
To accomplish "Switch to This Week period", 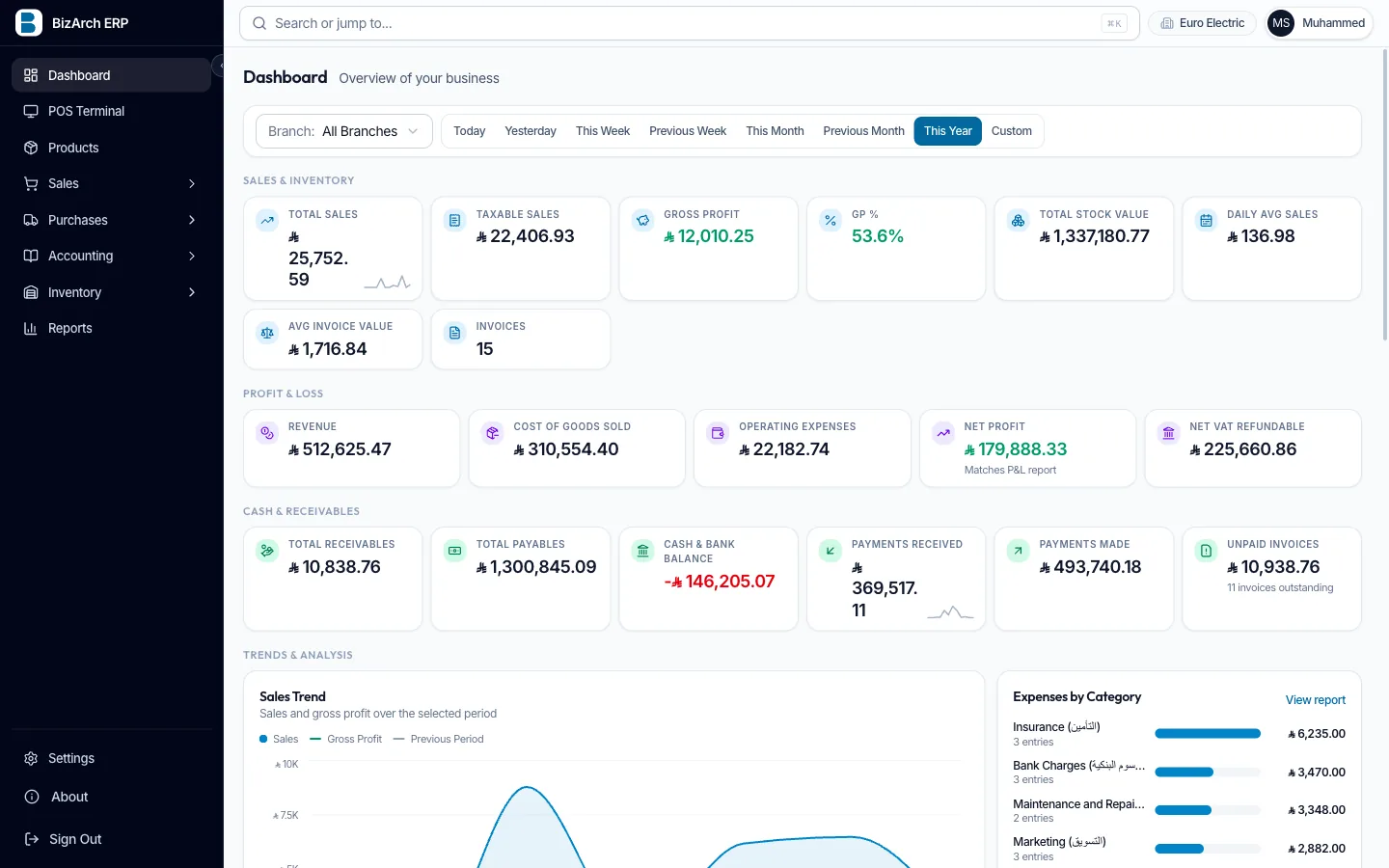I will 603,131.
